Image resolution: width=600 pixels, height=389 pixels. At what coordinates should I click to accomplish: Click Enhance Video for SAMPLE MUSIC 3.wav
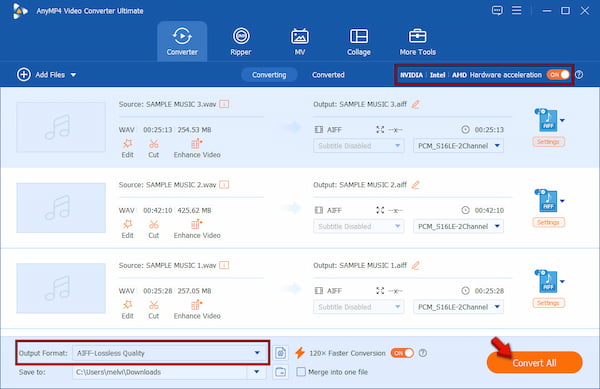(197, 149)
